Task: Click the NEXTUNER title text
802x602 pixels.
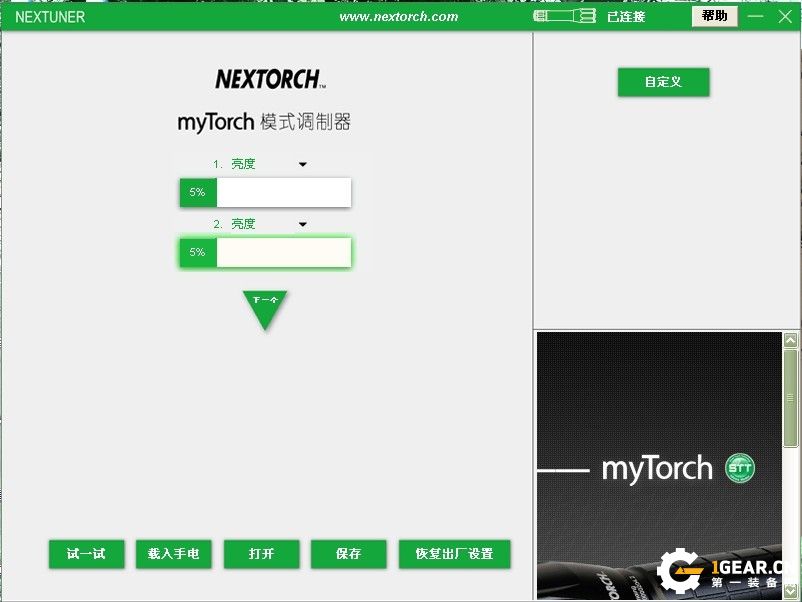Action: coord(50,17)
